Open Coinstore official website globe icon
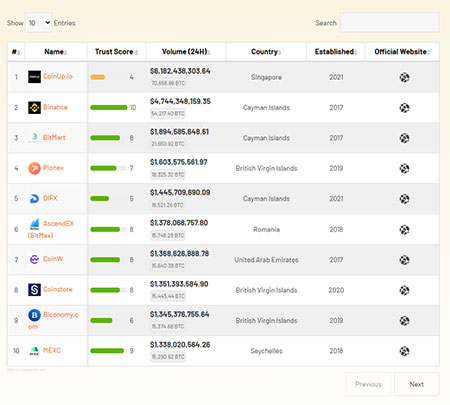 point(404,290)
